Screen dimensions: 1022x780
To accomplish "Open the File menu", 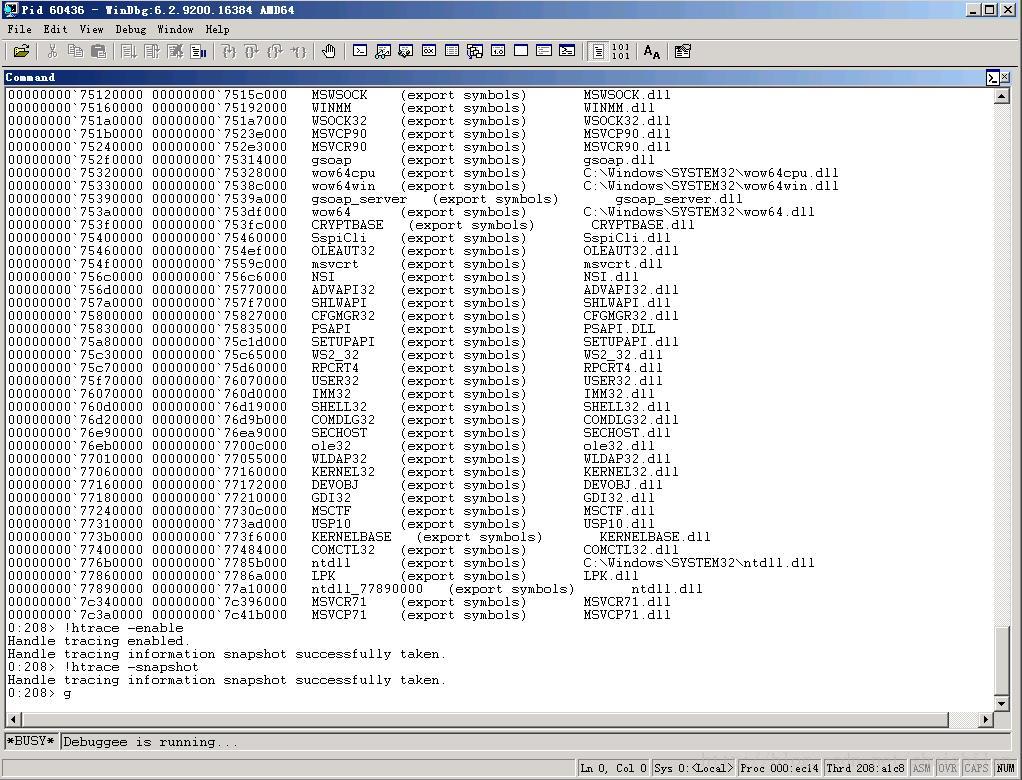I will tap(19, 29).
